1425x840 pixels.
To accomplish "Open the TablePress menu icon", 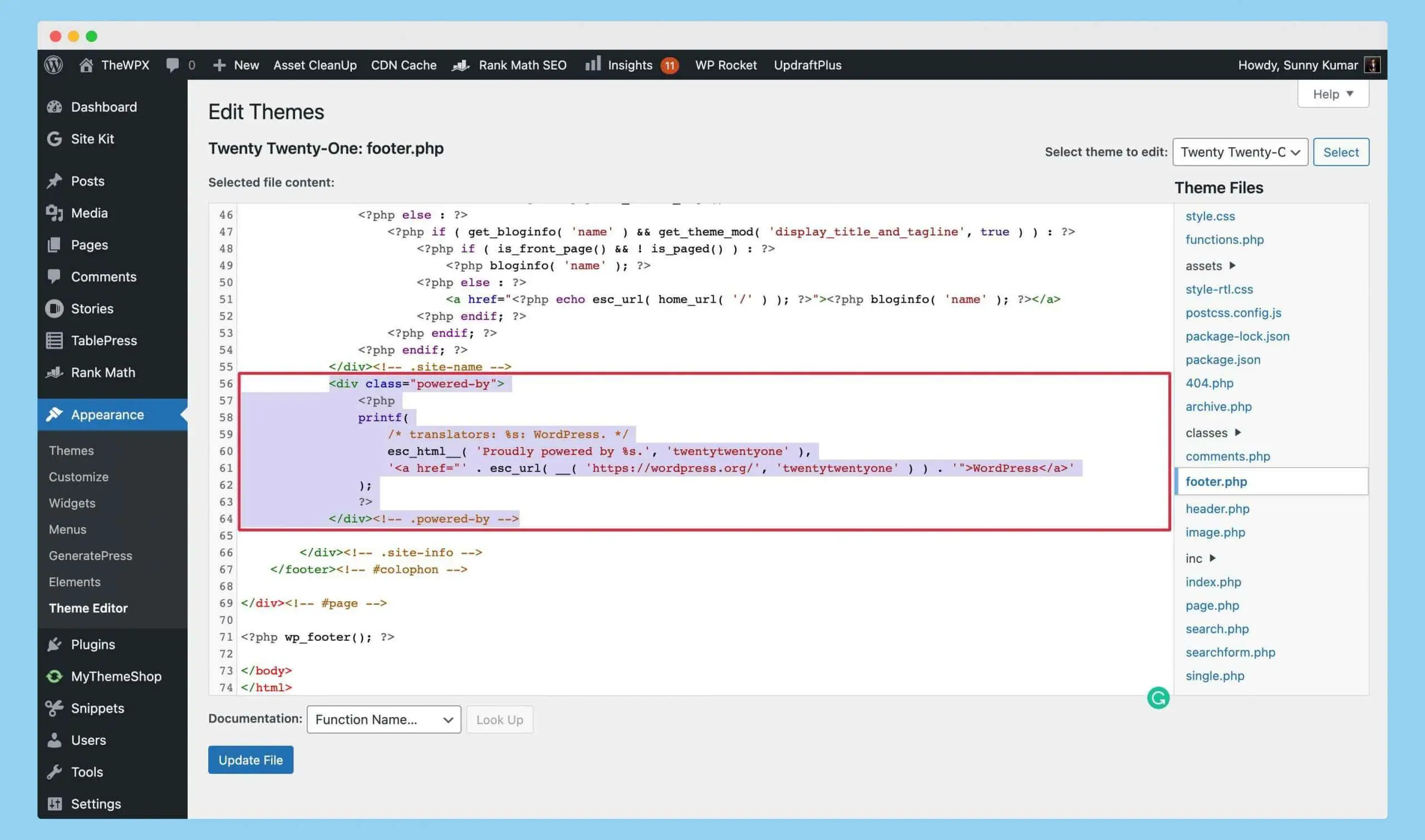I will (55, 340).
